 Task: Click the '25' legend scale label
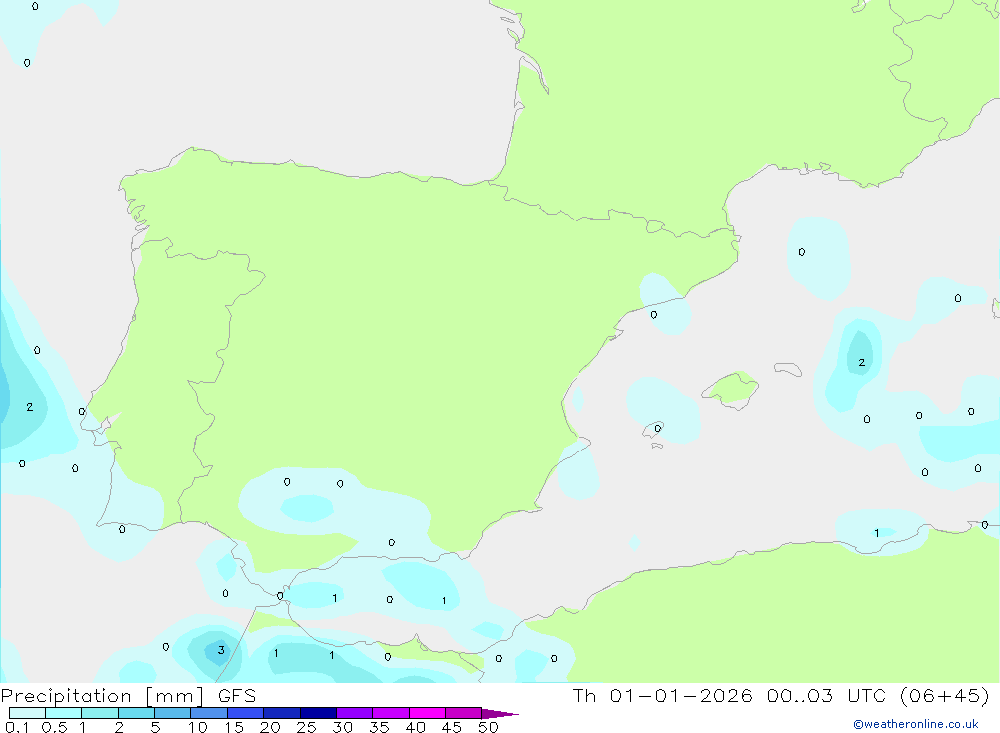[306, 727]
